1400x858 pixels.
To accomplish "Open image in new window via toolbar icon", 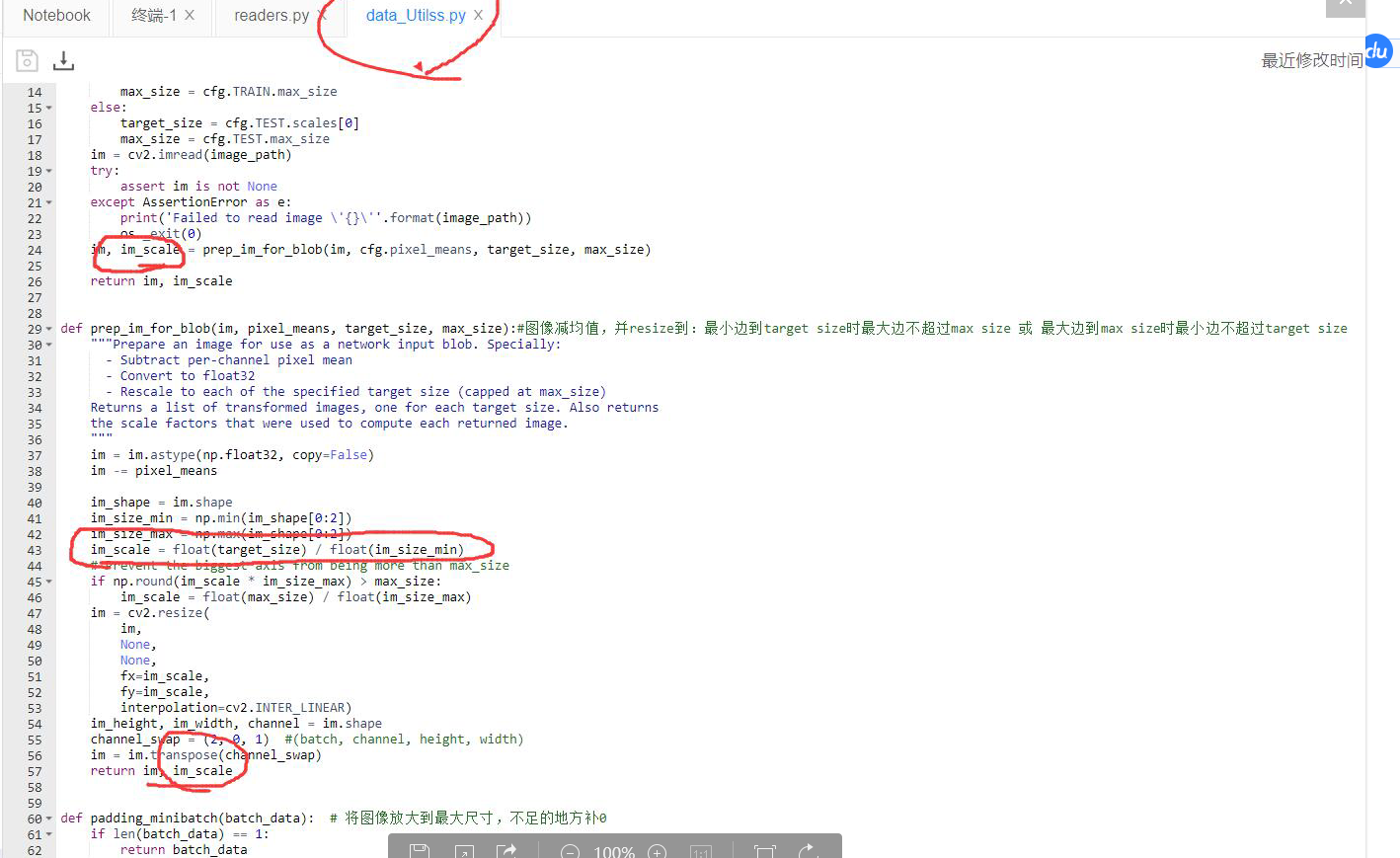I will pos(464,849).
